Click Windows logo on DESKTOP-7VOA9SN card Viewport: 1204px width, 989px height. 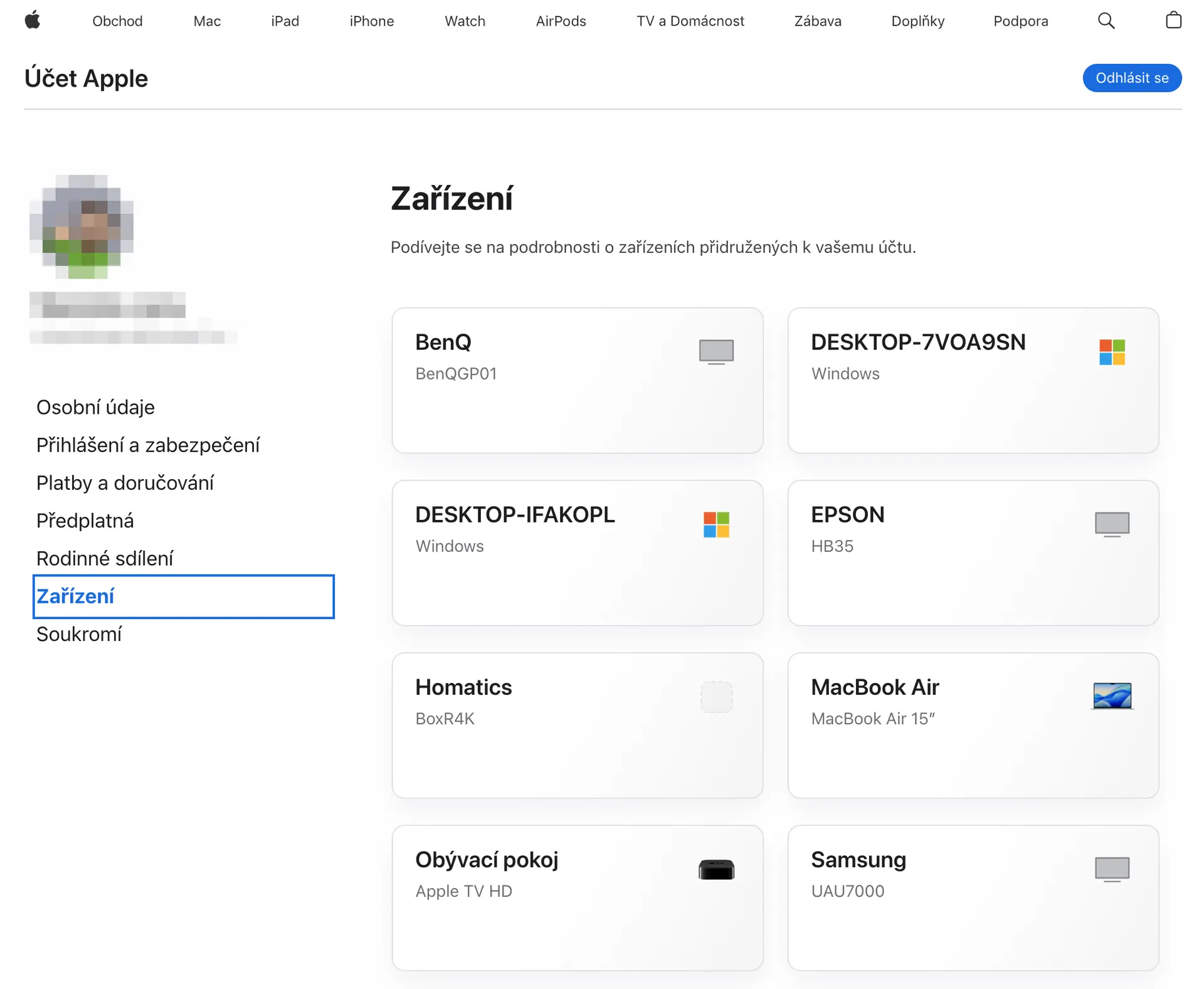tap(1112, 352)
